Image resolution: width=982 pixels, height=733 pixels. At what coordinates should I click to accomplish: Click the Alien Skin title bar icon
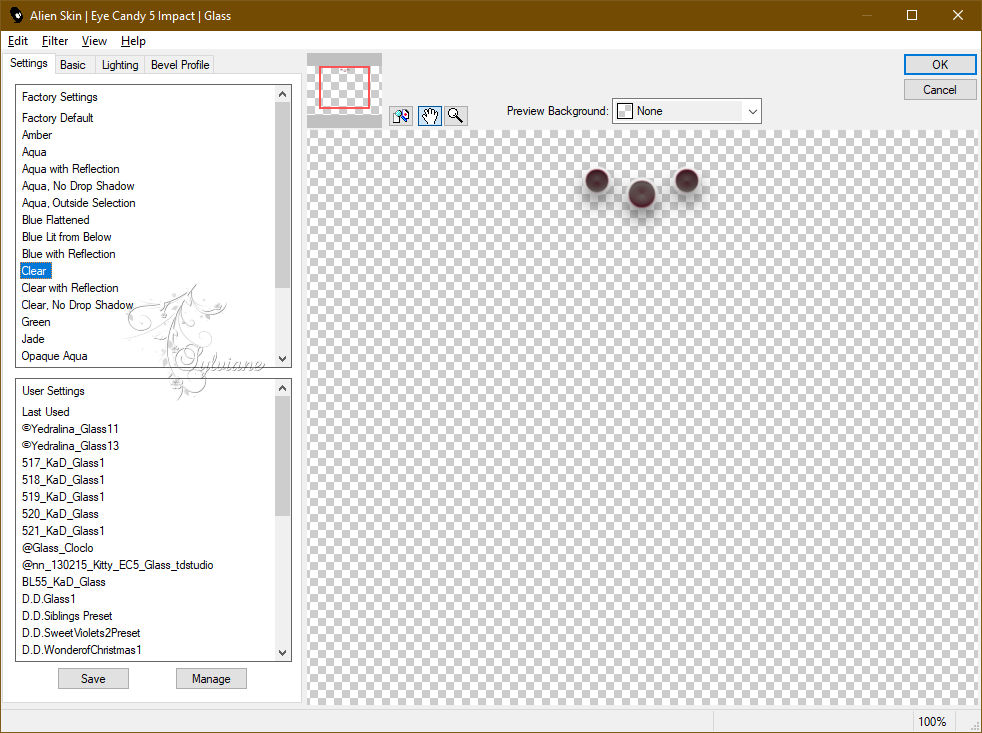point(16,15)
